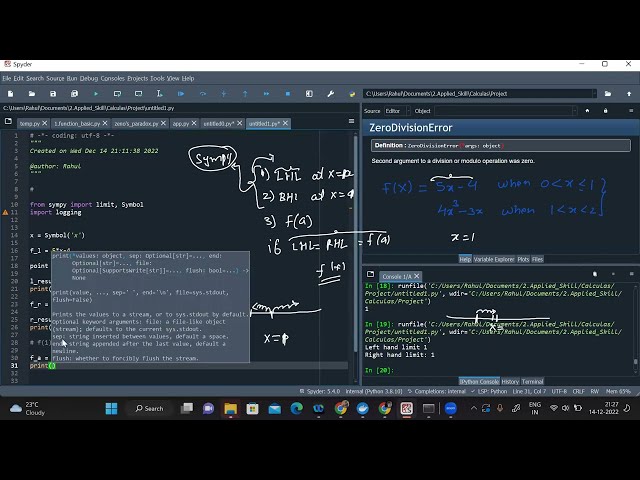
Task: Close the app.py tab
Action: [x=194, y=123]
